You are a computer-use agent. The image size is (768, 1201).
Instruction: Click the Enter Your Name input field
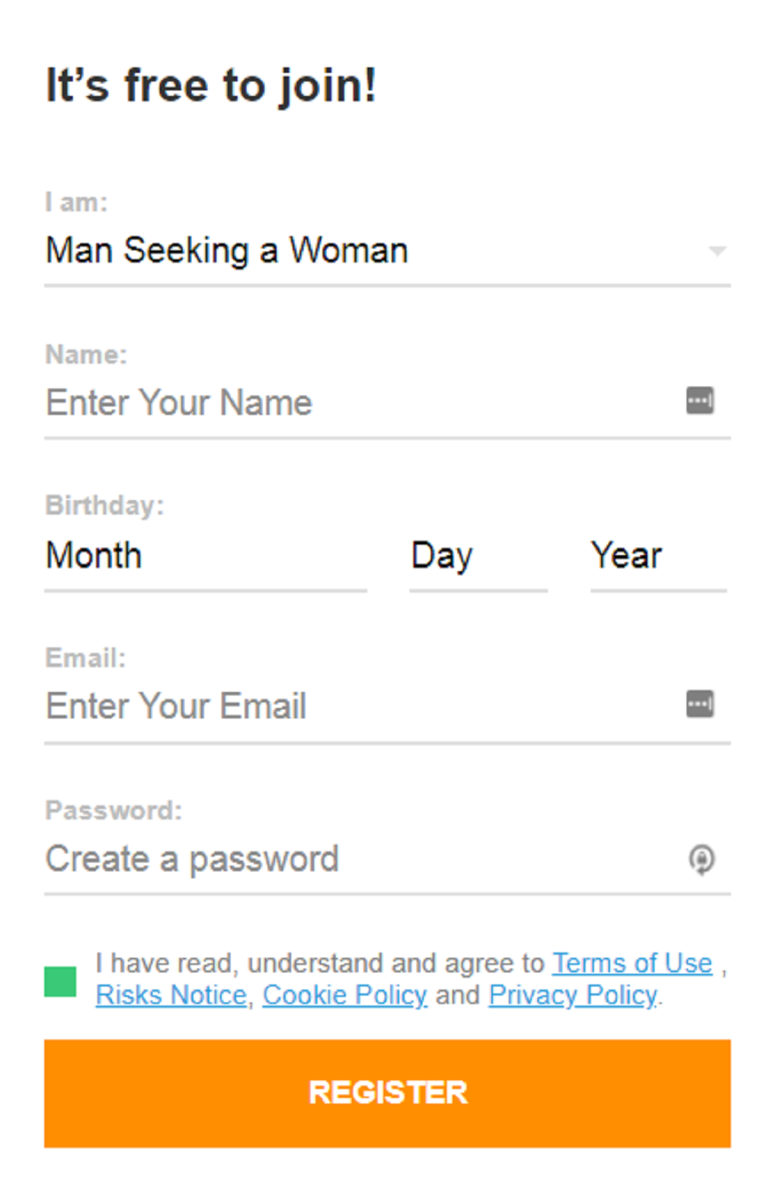300,402
